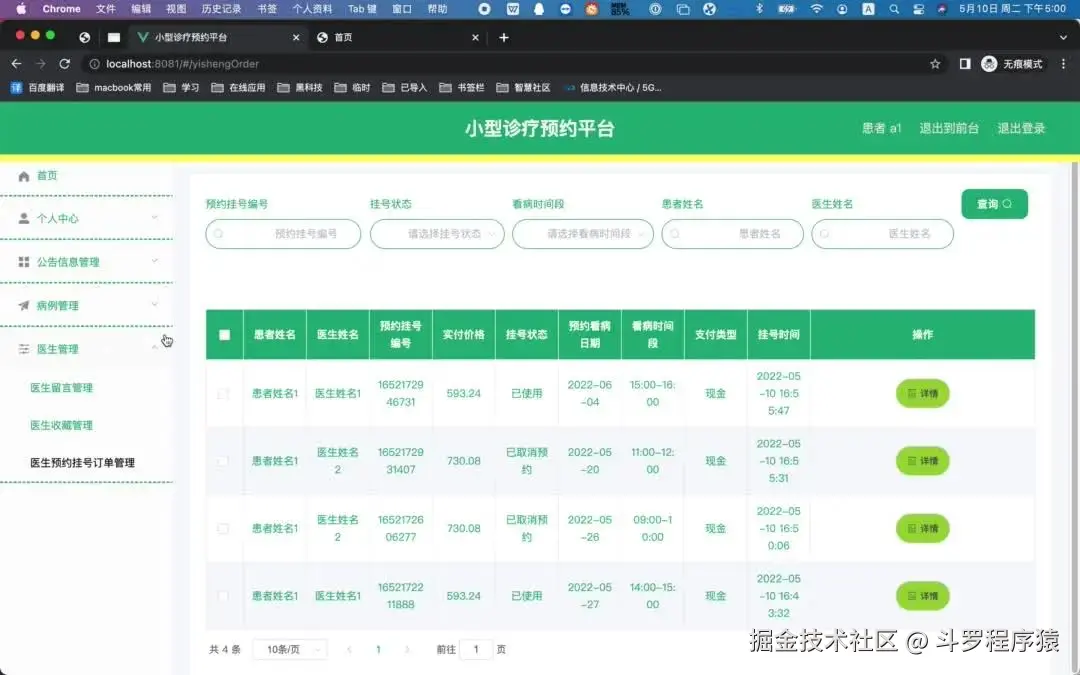This screenshot has height=675, width=1080.
Task: Open the 智慧社区 bookmark folder
Action: click(x=523, y=87)
